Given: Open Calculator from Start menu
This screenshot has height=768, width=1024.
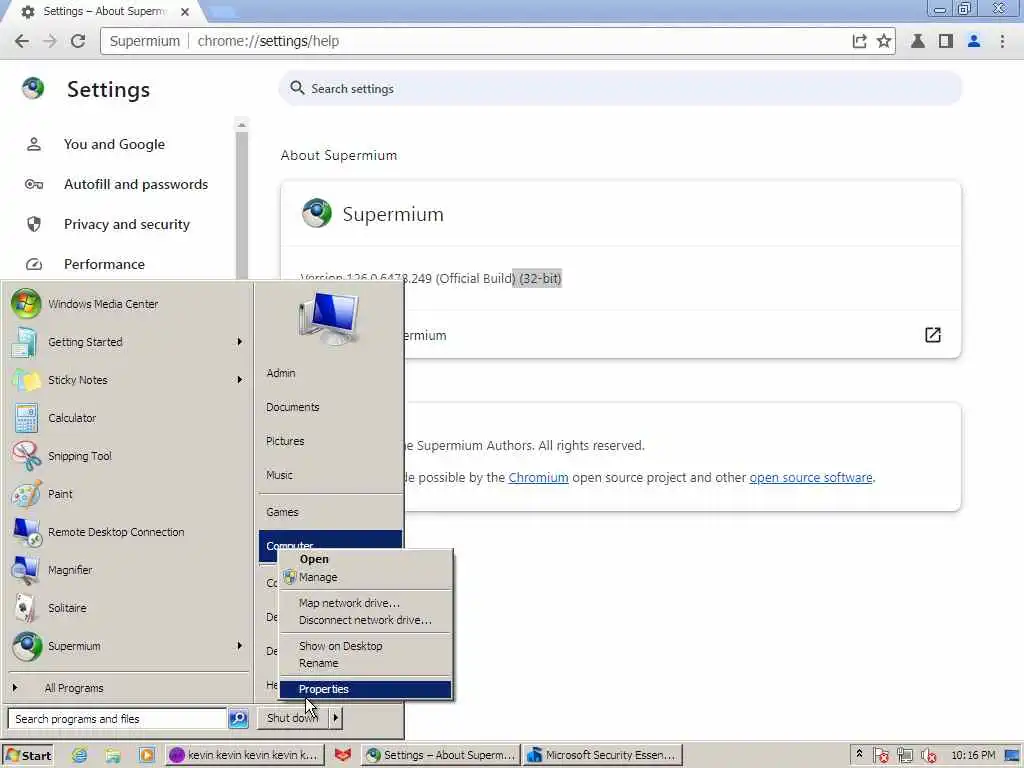Looking at the screenshot, I should click(128, 418).
